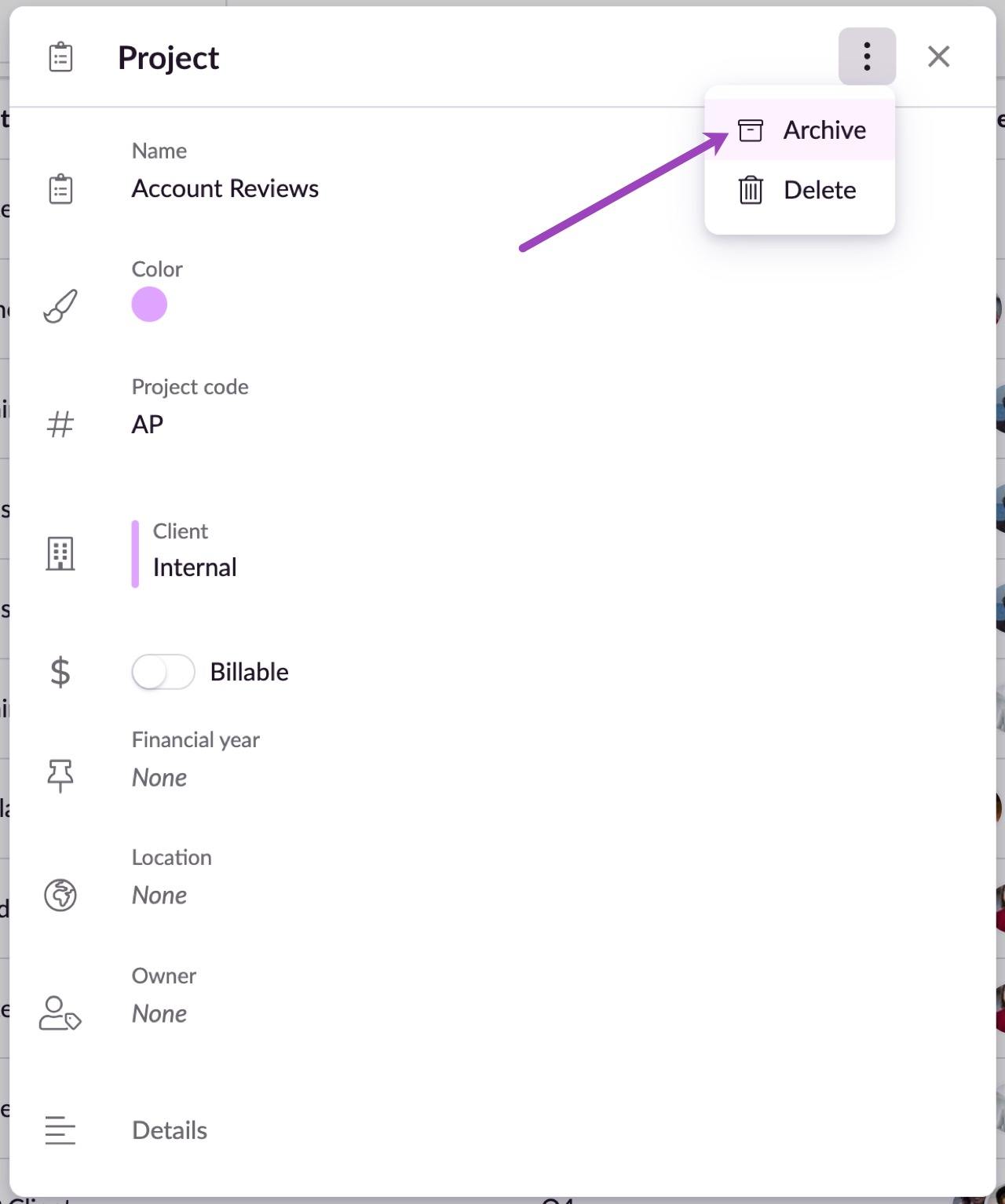Viewport: 1005px width, 1204px height.
Task: Open the Location None selector
Action: pos(159,896)
